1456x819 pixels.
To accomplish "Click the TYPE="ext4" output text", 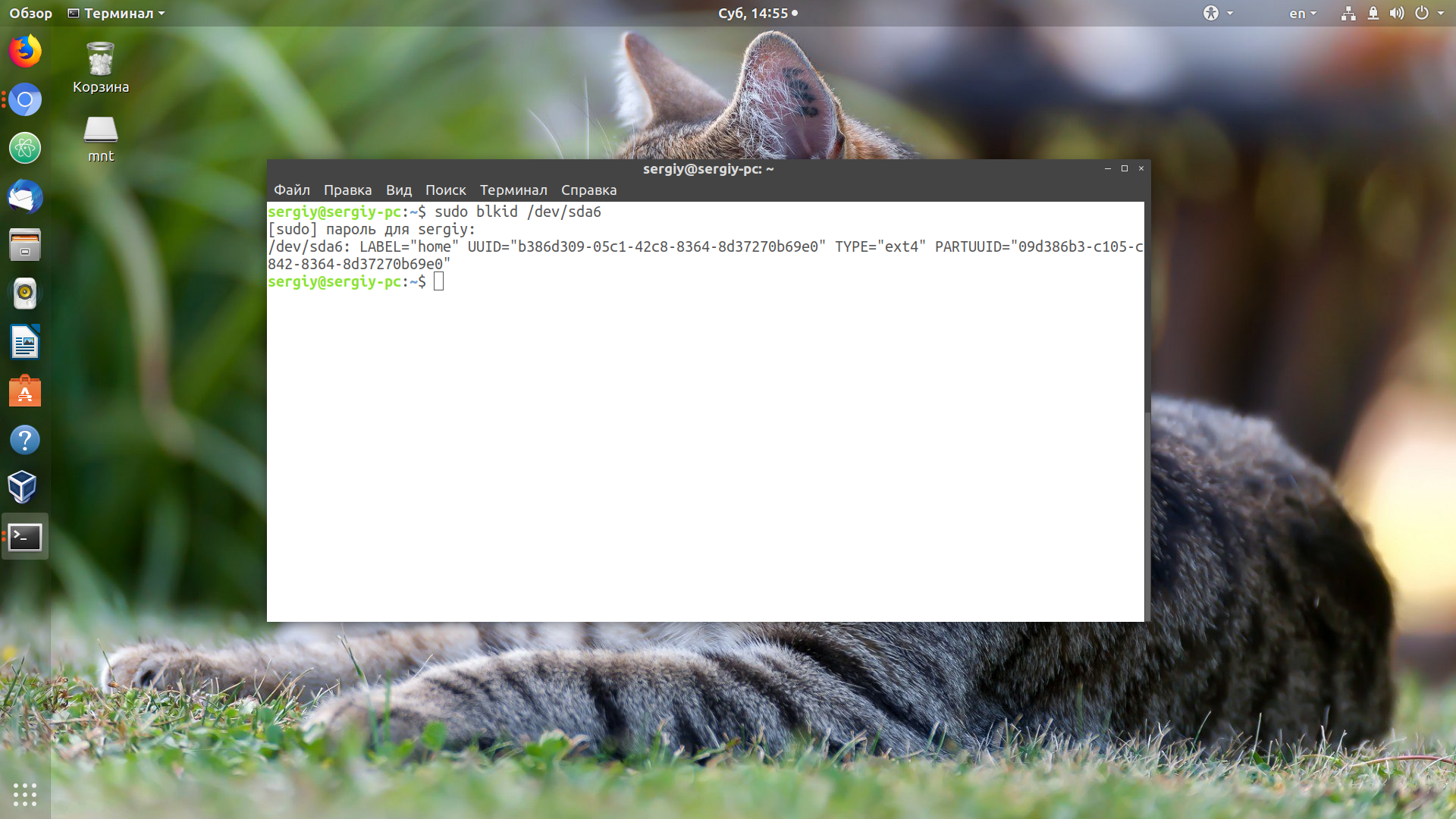I will tap(880, 246).
